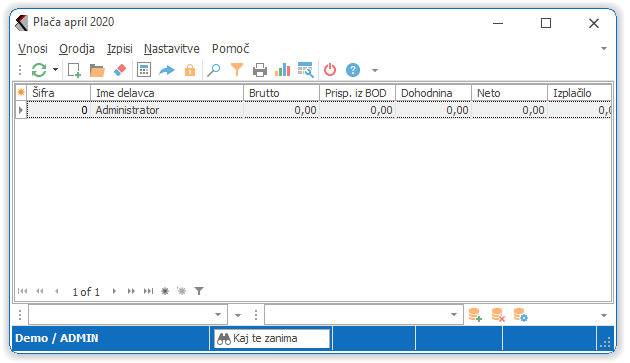The width and height of the screenshot is (630, 363).
Task: Sort by Prisp. iz BOD column header
Action: click(358, 93)
